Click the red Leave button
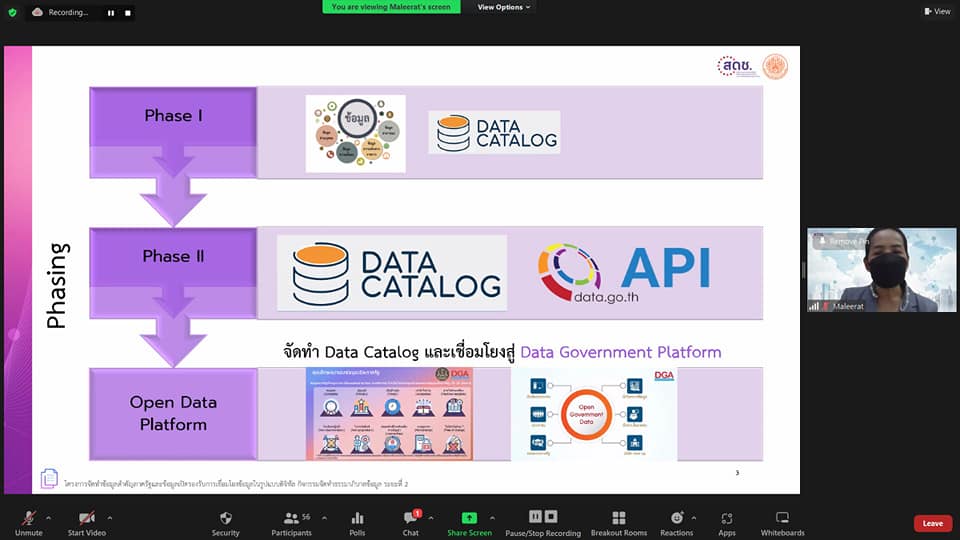This screenshot has width=960, height=540. [932, 523]
